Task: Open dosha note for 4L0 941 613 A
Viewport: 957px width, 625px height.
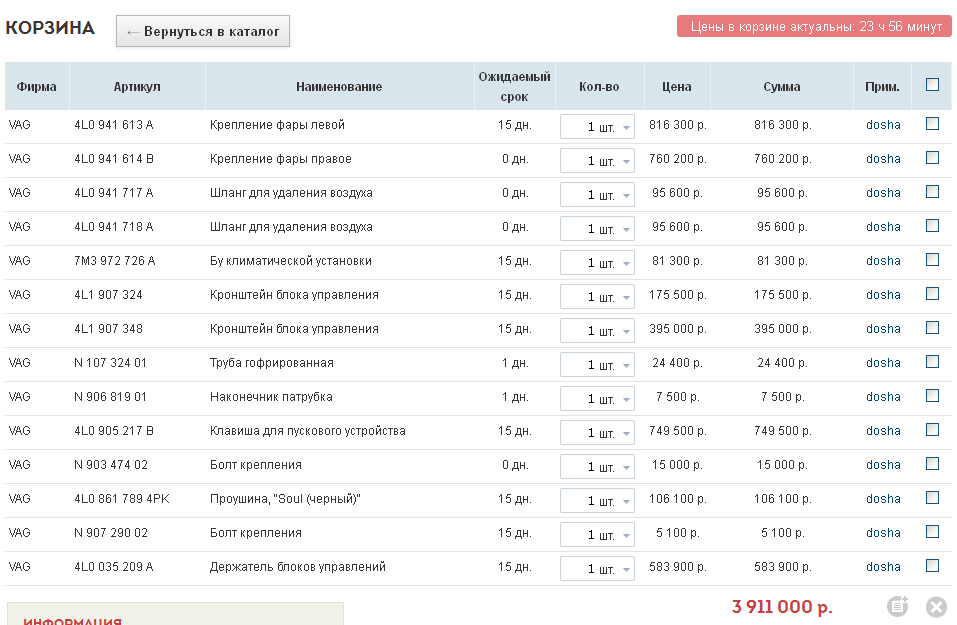Action: (883, 125)
